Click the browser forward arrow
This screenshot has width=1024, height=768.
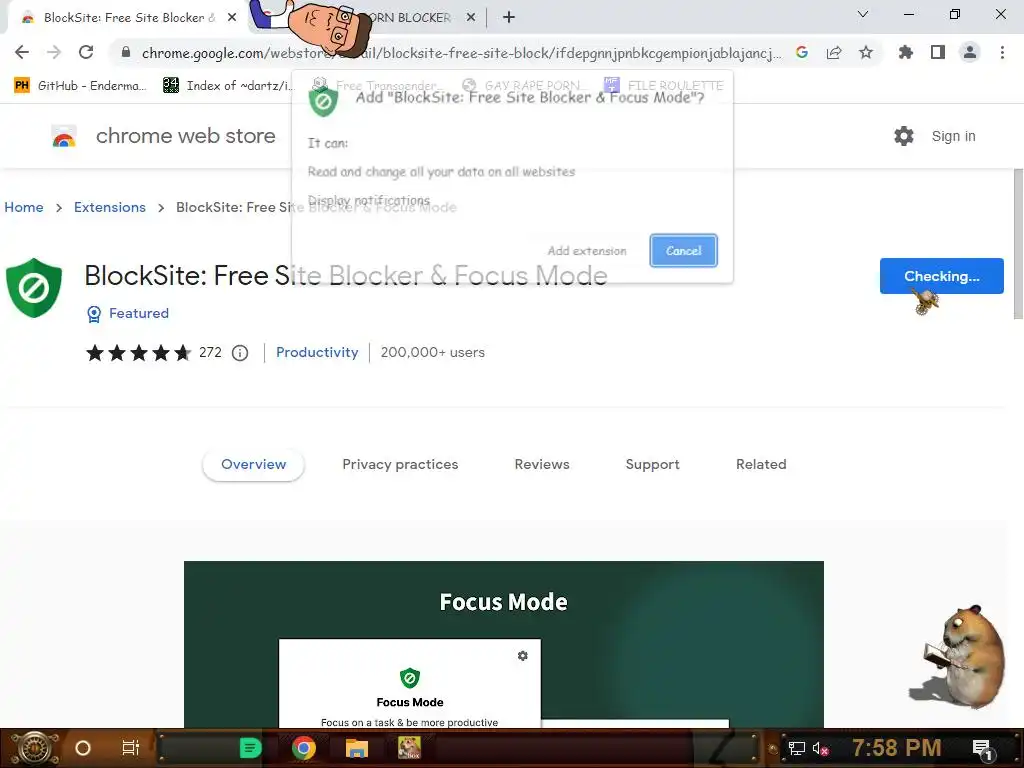[54, 52]
